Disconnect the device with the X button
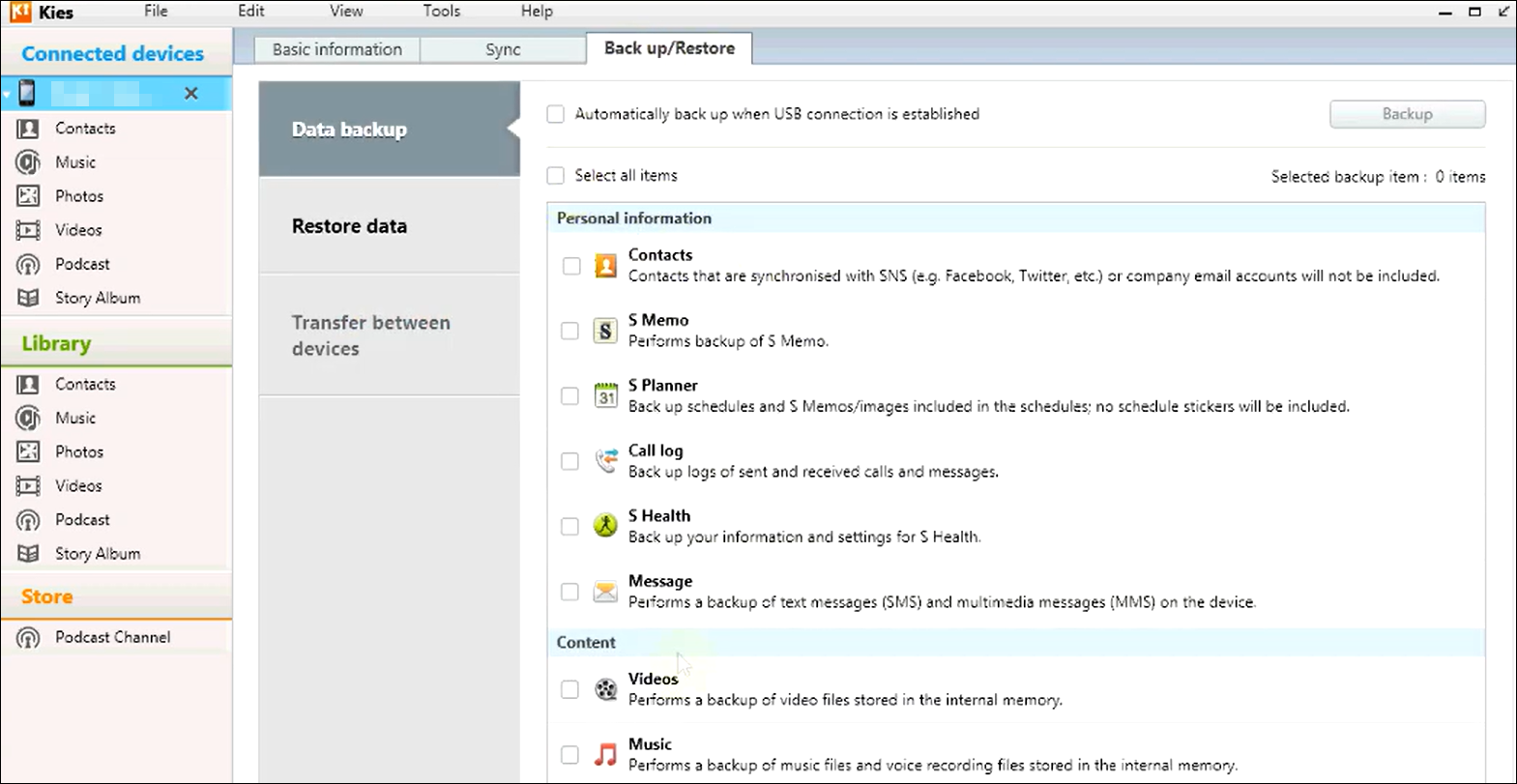 point(191,94)
